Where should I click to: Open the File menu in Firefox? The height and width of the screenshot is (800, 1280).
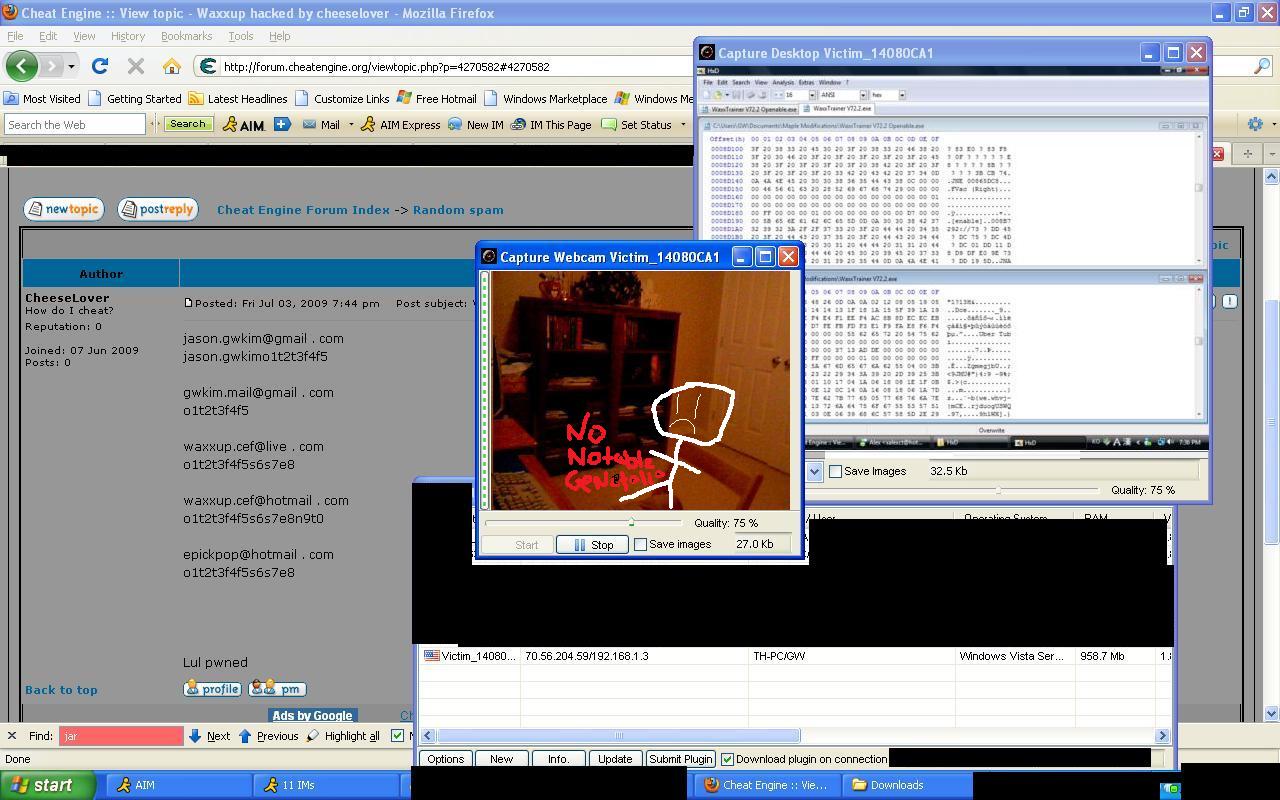click(15, 36)
